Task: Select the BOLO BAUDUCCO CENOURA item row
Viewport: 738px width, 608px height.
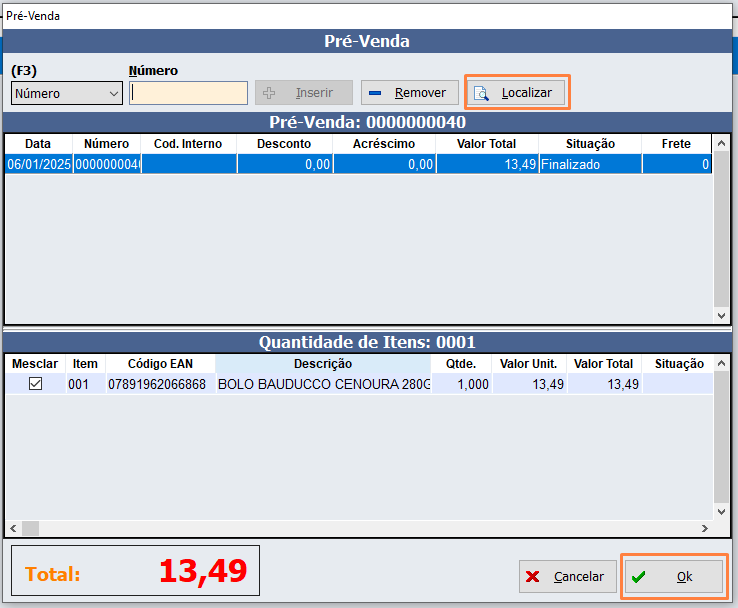Action: point(322,384)
